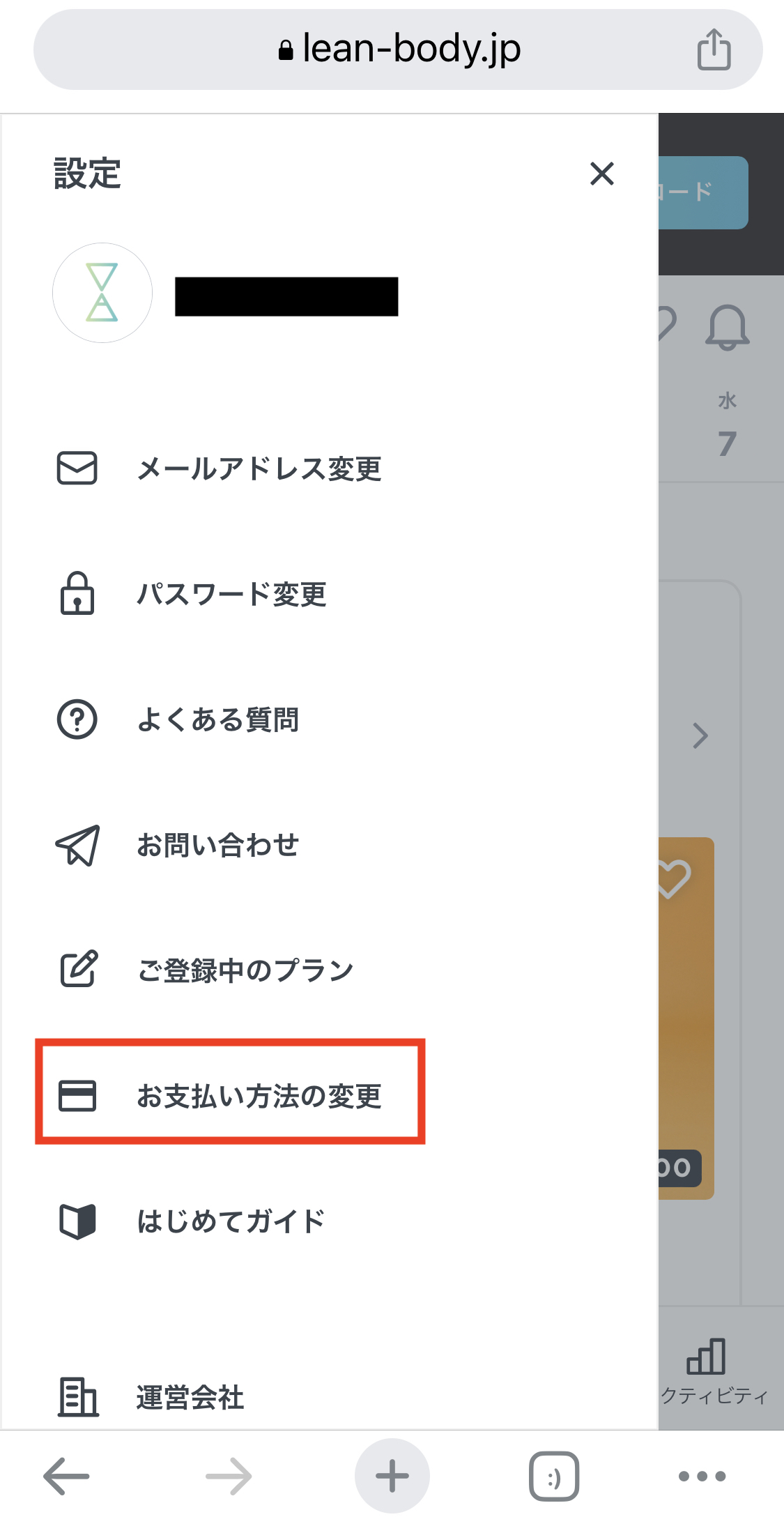Screen dimensions: 784x1533
Task: Tap the hourglass profile avatar
Action: [x=102, y=293]
